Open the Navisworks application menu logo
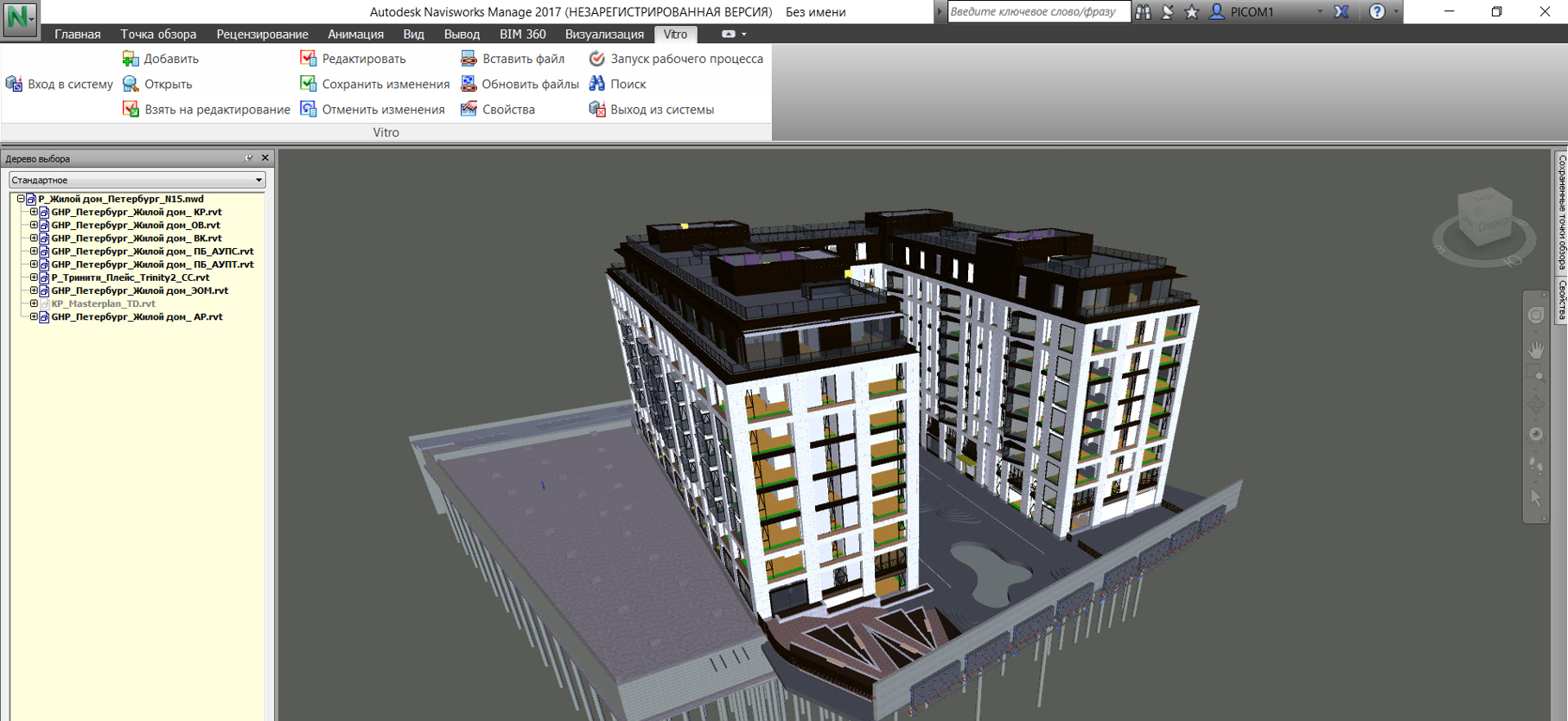This screenshot has width=1568, height=721. 19,18
